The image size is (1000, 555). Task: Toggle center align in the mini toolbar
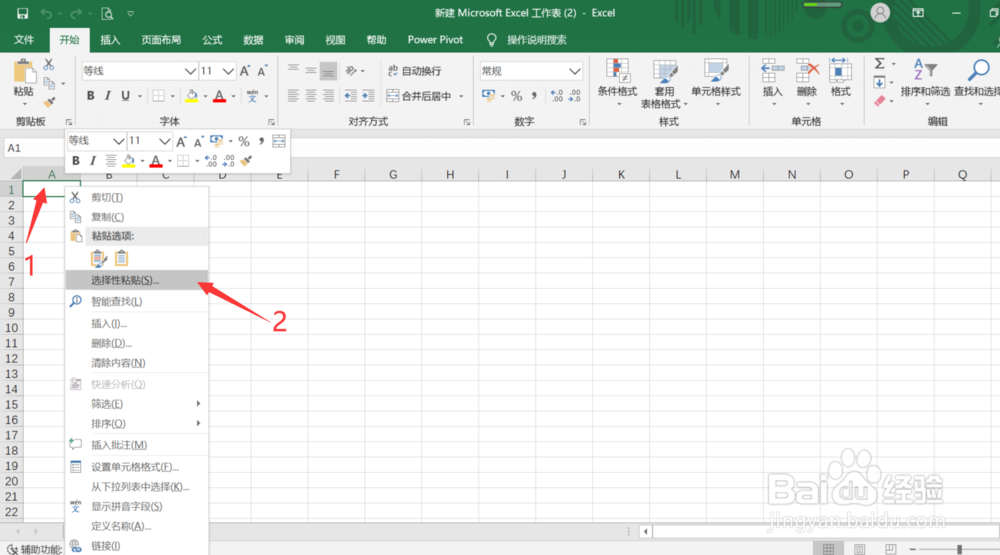111,161
